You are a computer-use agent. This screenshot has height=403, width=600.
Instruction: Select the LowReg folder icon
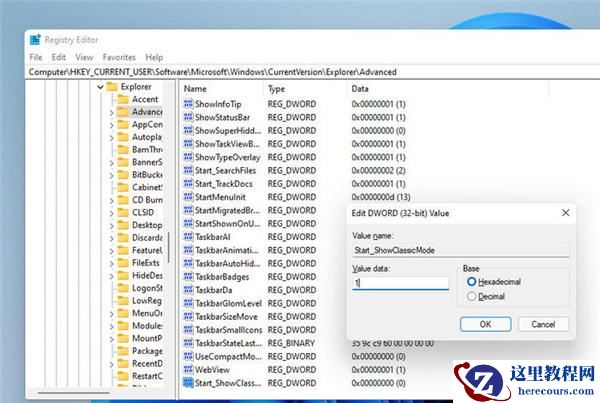(x=123, y=301)
